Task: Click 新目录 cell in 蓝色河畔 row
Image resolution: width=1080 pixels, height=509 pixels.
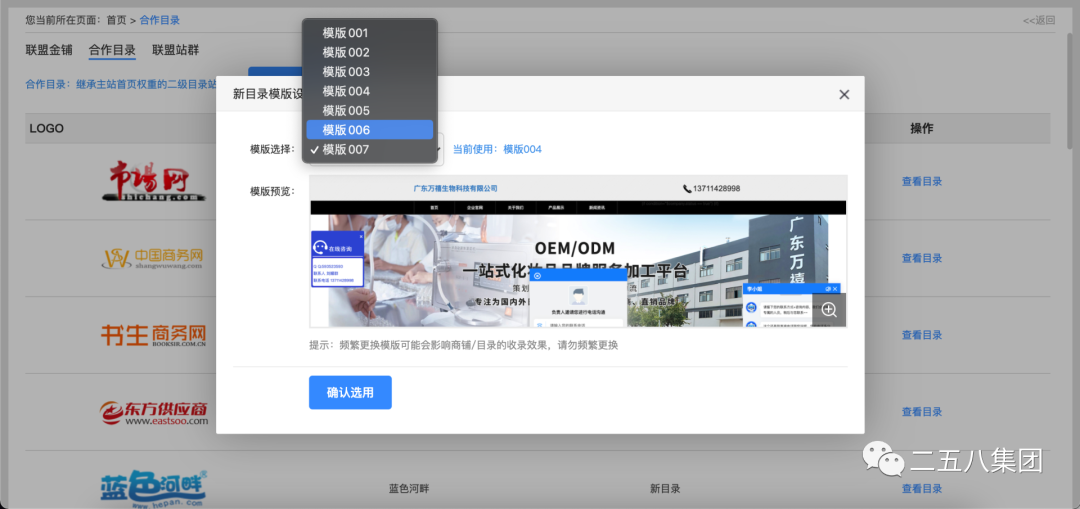Action: pyautogui.click(x=665, y=488)
